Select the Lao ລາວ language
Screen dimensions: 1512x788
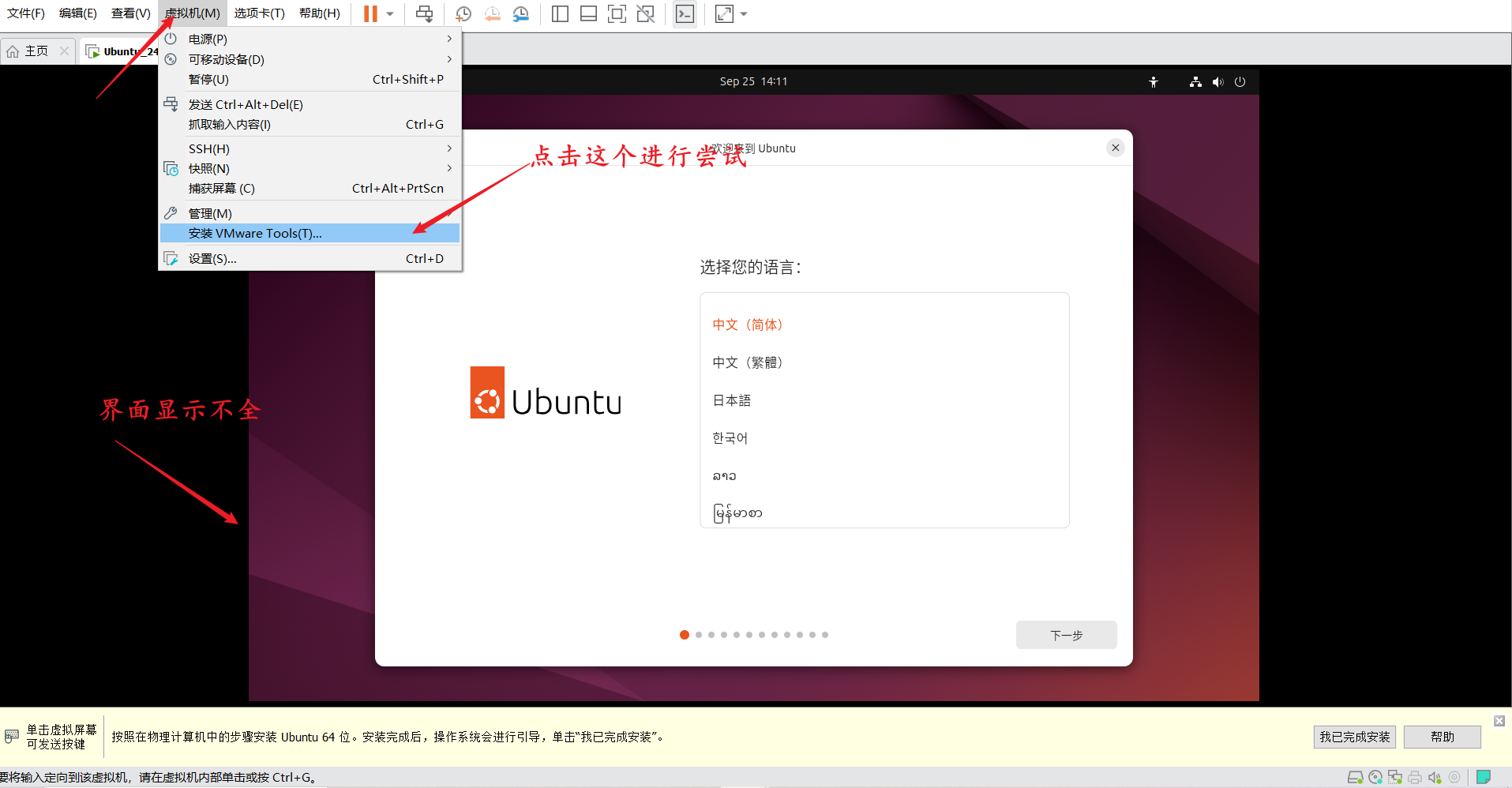[884, 476]
